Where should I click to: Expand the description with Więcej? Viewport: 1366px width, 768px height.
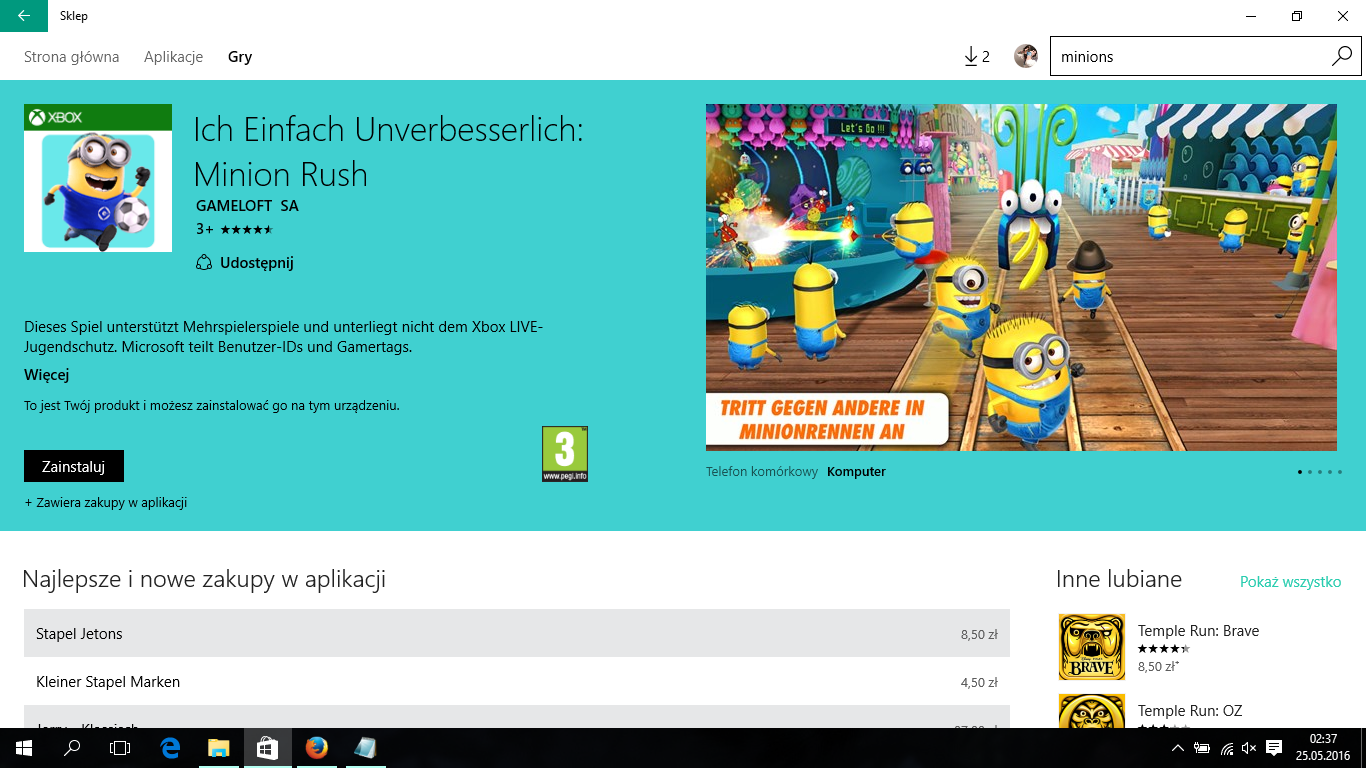[47, 375]
